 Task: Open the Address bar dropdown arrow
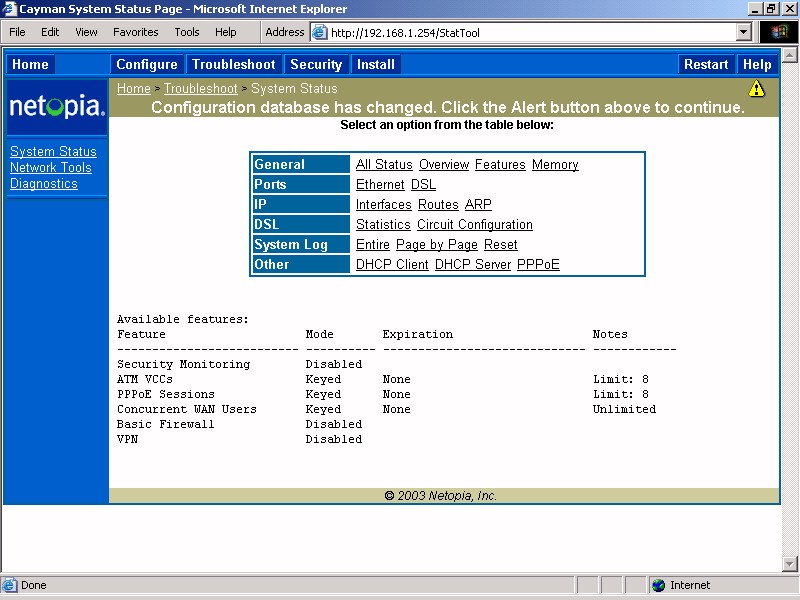click(x=744, y=33)
